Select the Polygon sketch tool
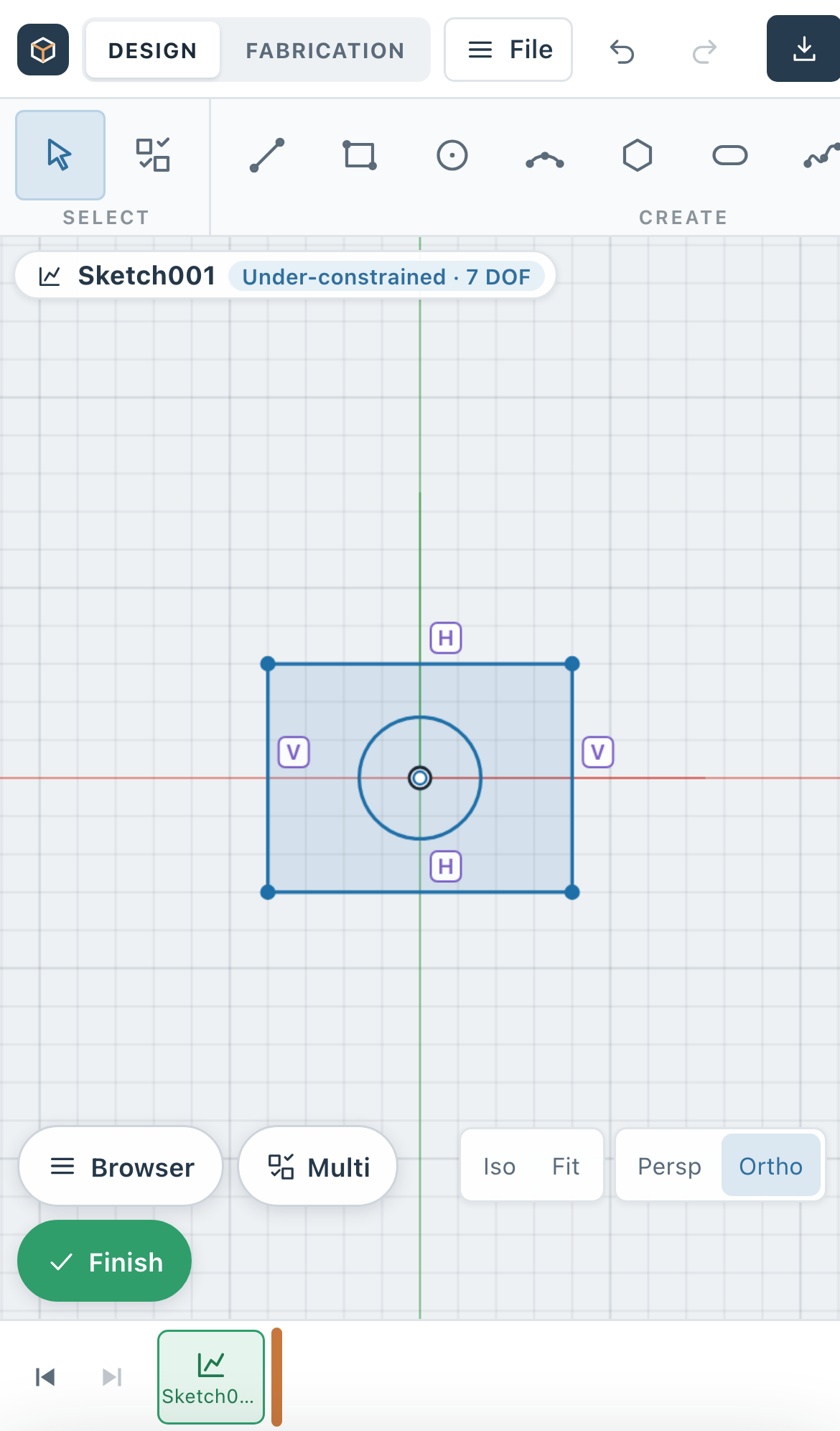This screenshot has height=1431, width=840. click(x=638, y=155)
